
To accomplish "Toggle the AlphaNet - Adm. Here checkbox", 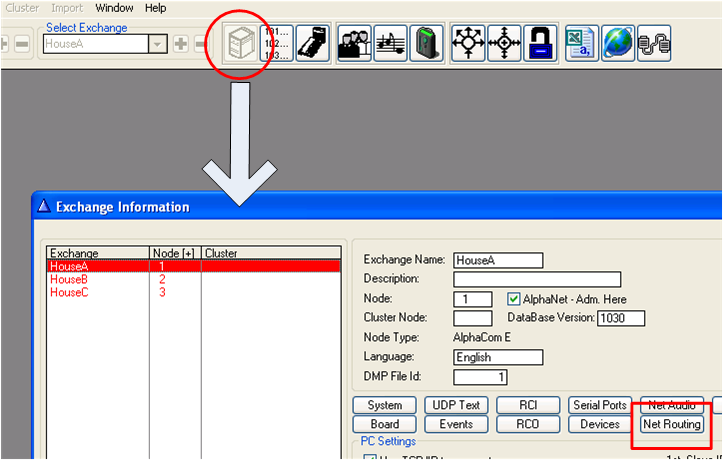I will tap(514, 299).
